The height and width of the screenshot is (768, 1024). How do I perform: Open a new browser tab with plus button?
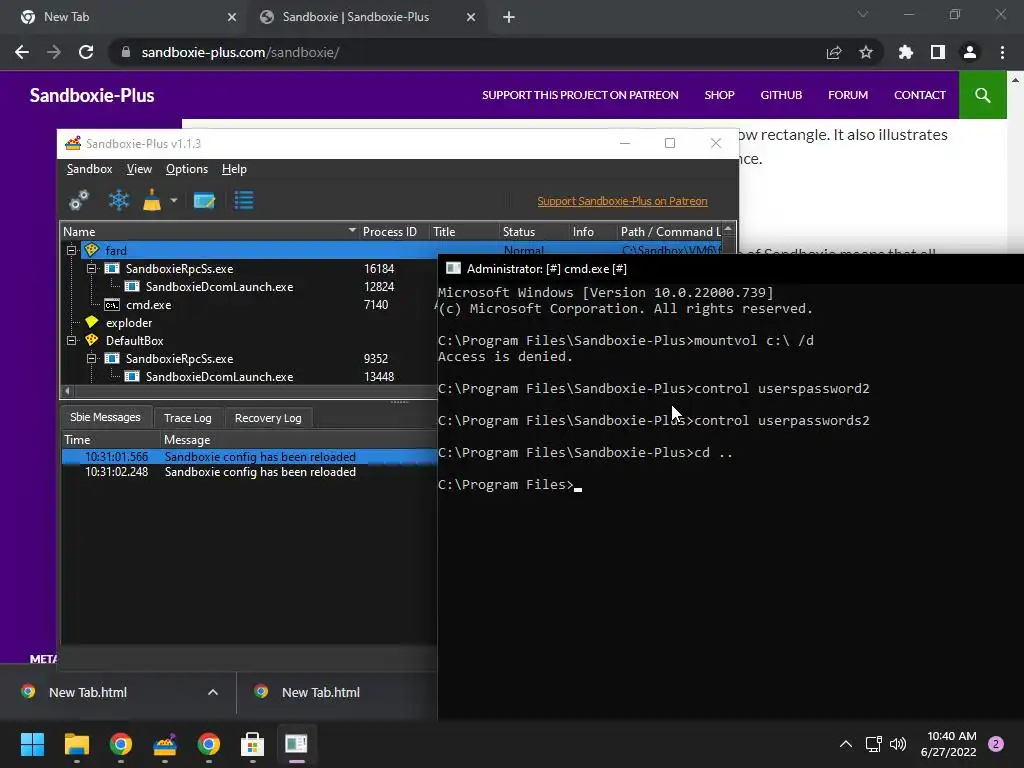[x=509, y=17]
